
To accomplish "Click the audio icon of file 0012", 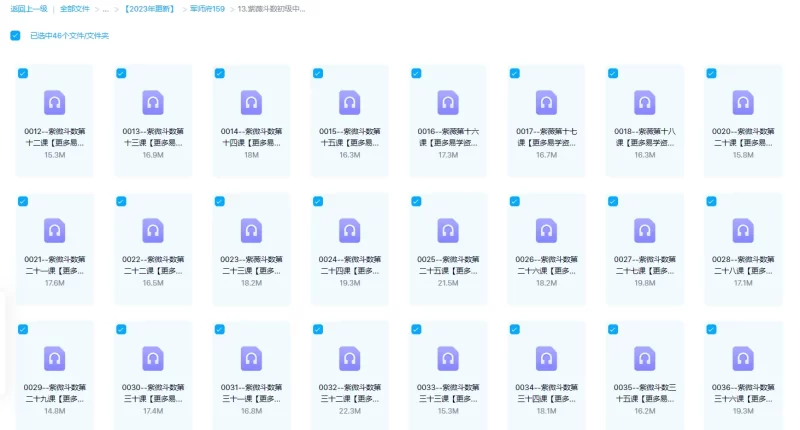I will coord(55,102).
